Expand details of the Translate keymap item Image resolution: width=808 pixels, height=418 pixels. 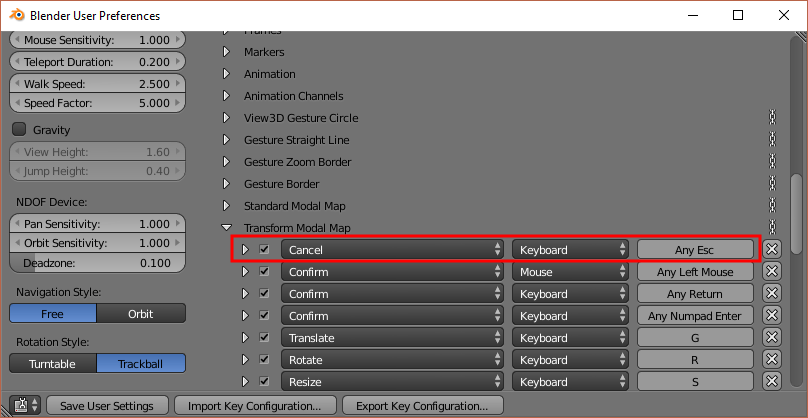tap(245, 338)
